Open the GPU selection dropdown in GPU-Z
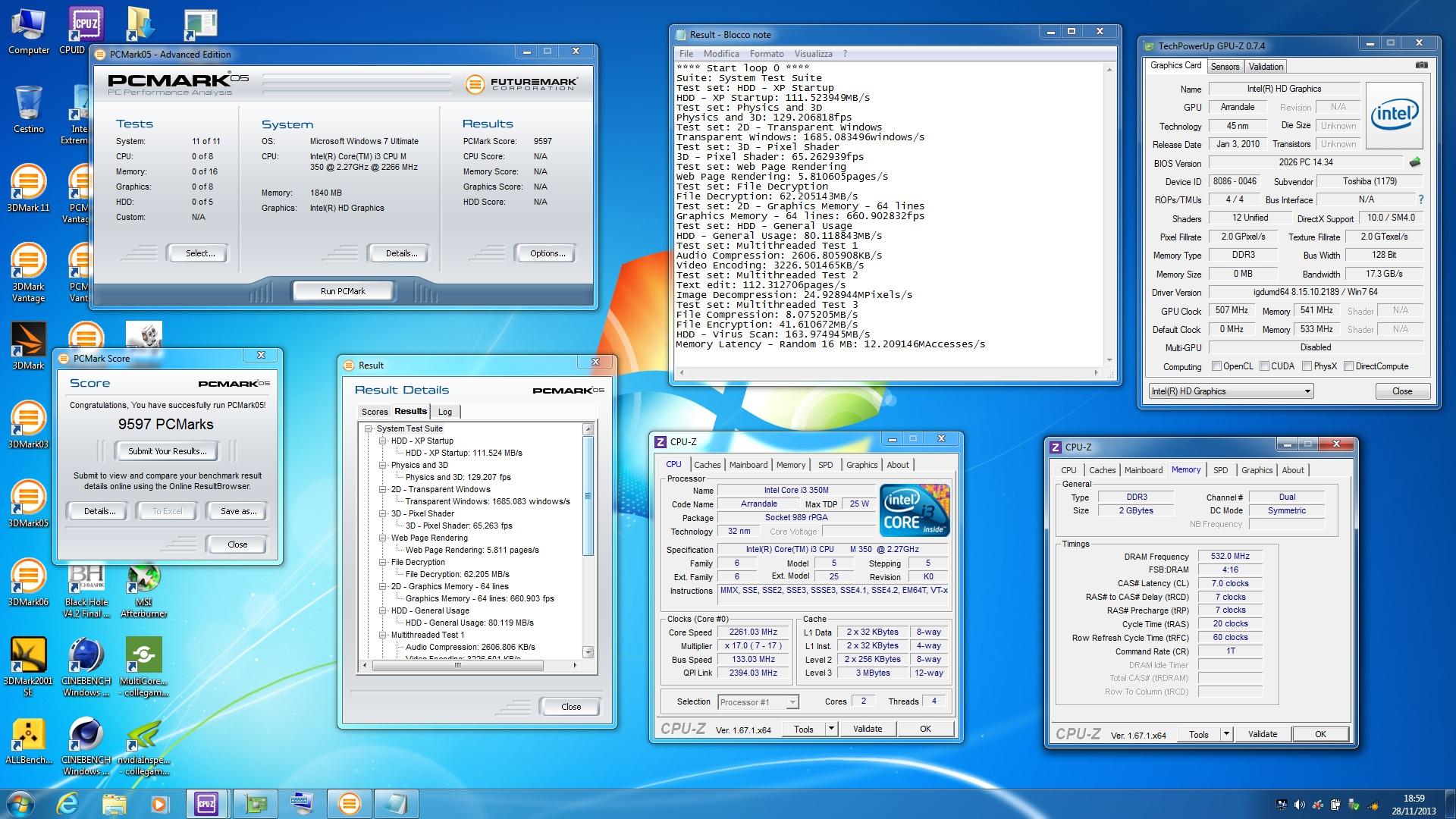 (x=1231, y=391)
